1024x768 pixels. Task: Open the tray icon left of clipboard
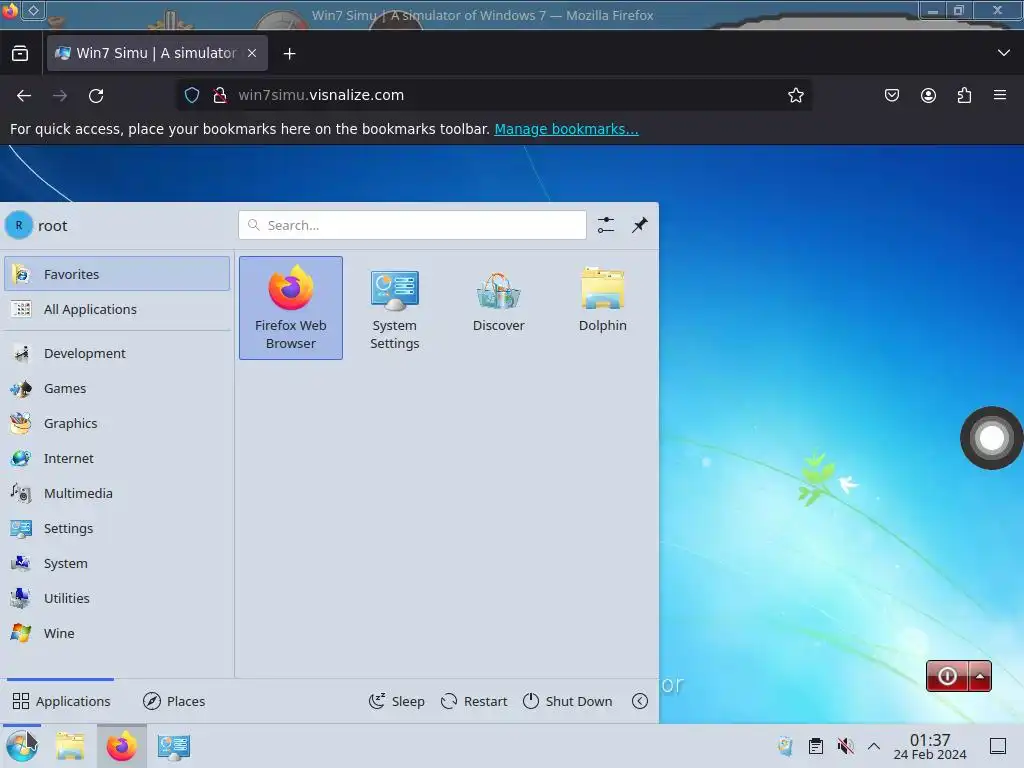click(786, 746)
